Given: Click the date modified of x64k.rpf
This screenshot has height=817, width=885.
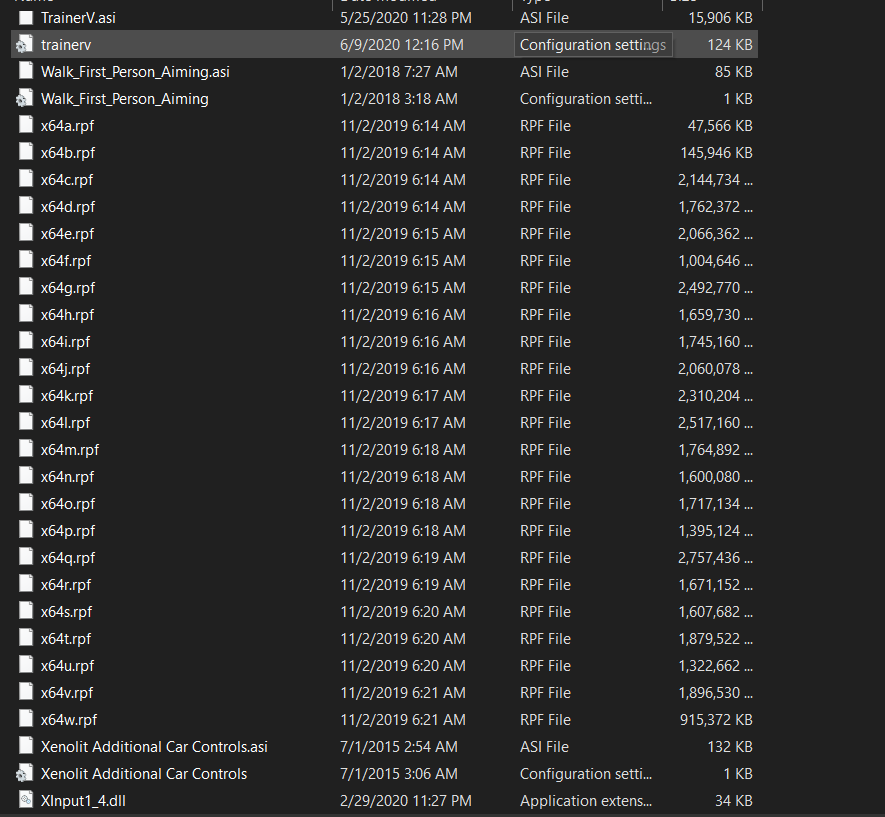Looking at the screenshot, I should pyautogui.click(x=403, y=396).
